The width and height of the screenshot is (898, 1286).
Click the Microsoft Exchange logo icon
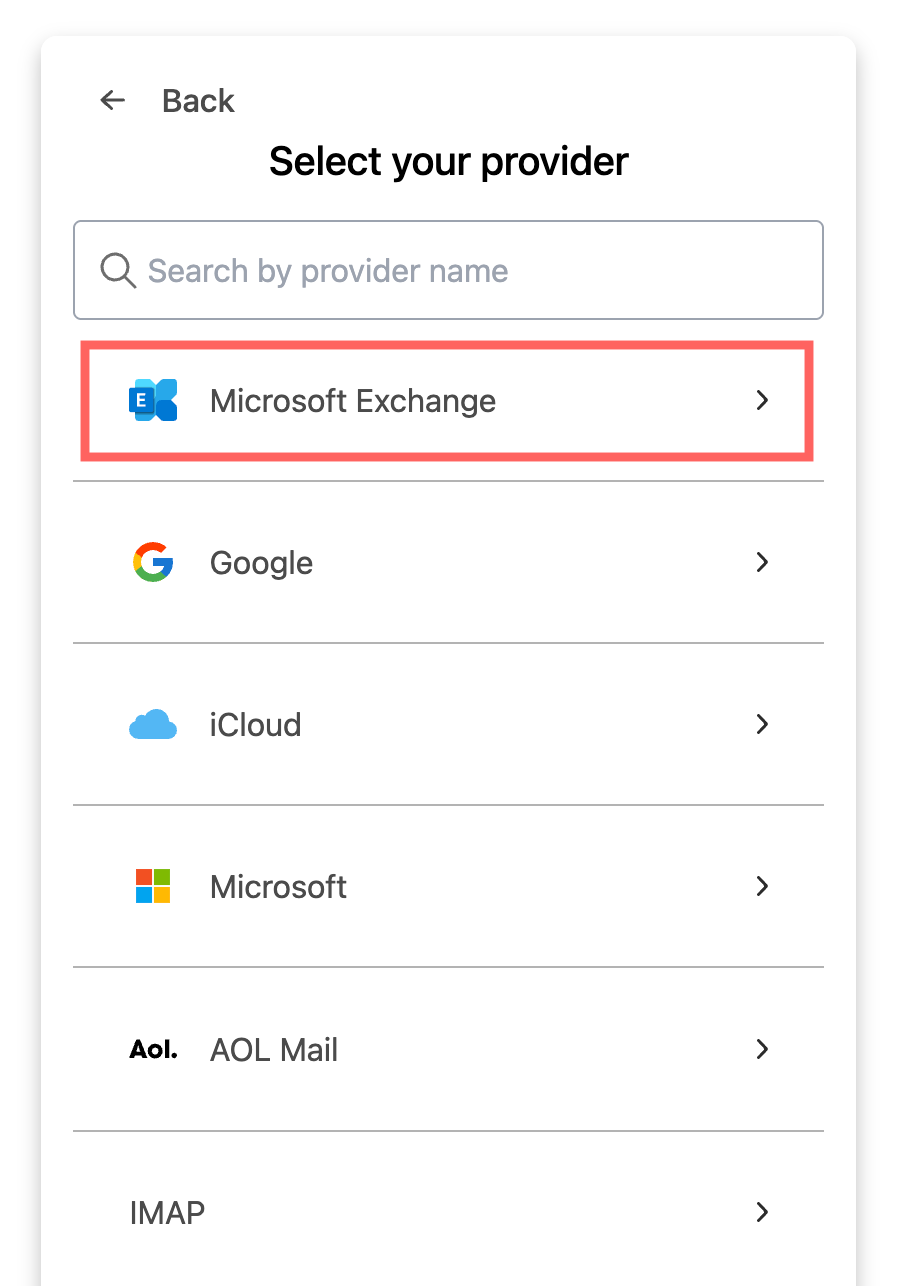pyautogui.click(x=153, y=400)
